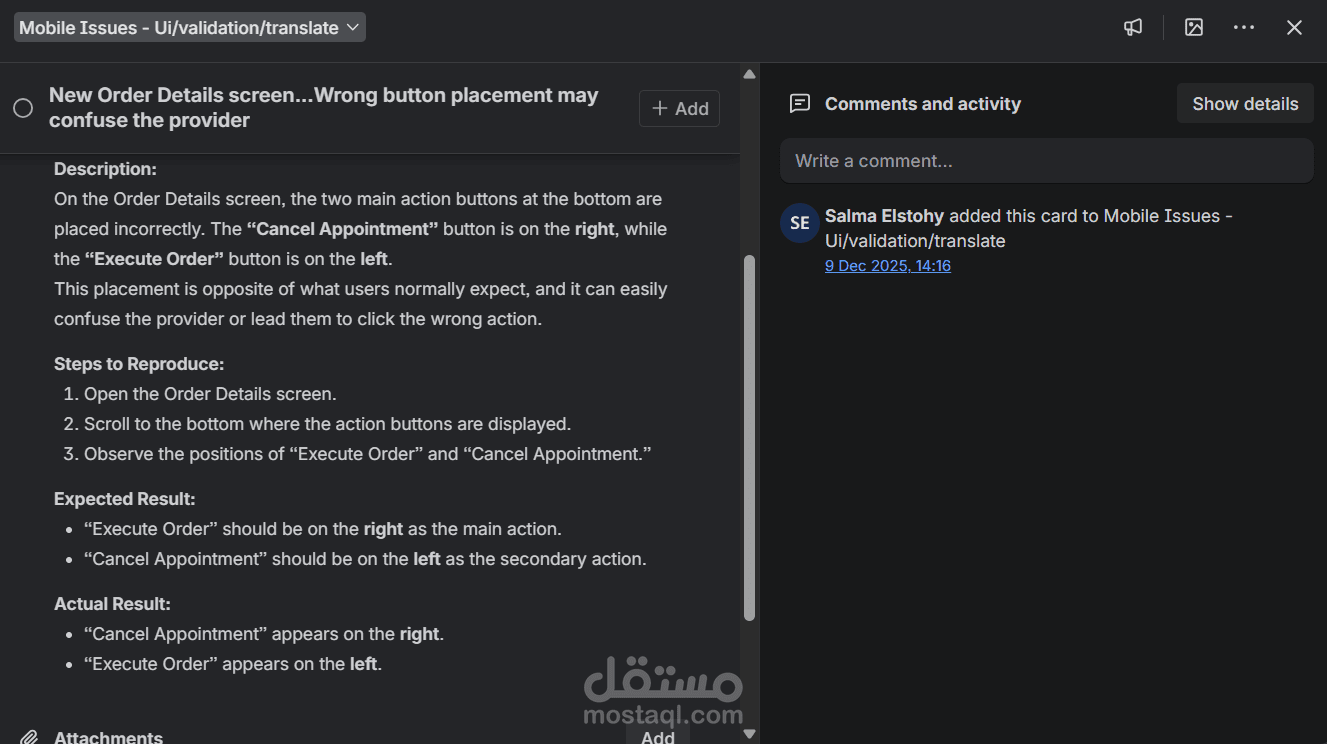Image resolution: width=1327 pixels, height=744 pixels.
Task: Click the card cover image icon
Action: click(x=1194, y=28)
